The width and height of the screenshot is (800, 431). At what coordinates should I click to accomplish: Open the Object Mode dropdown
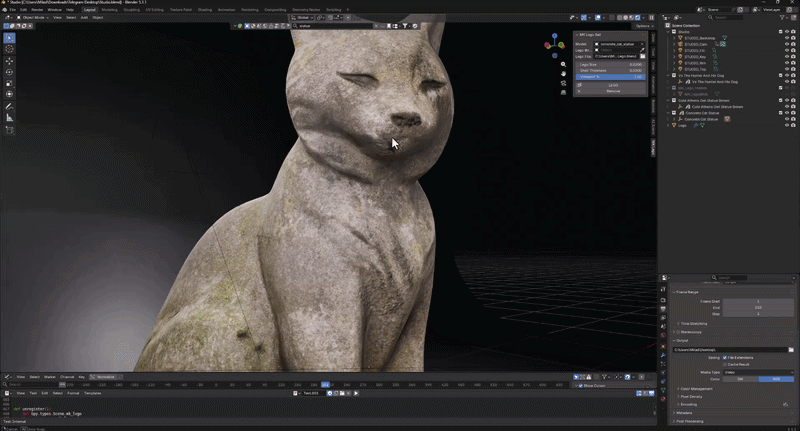[x=33, y=17]
